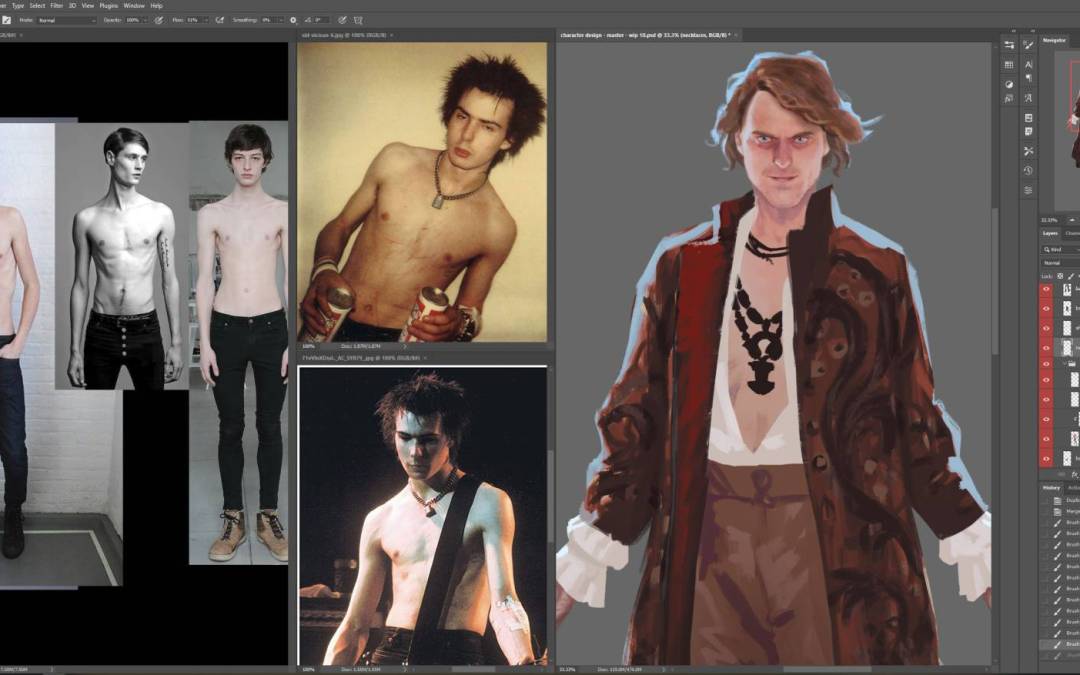Open the History clock panel icon
This screenshot has height=675, width=1080.
click(1029, 171)
